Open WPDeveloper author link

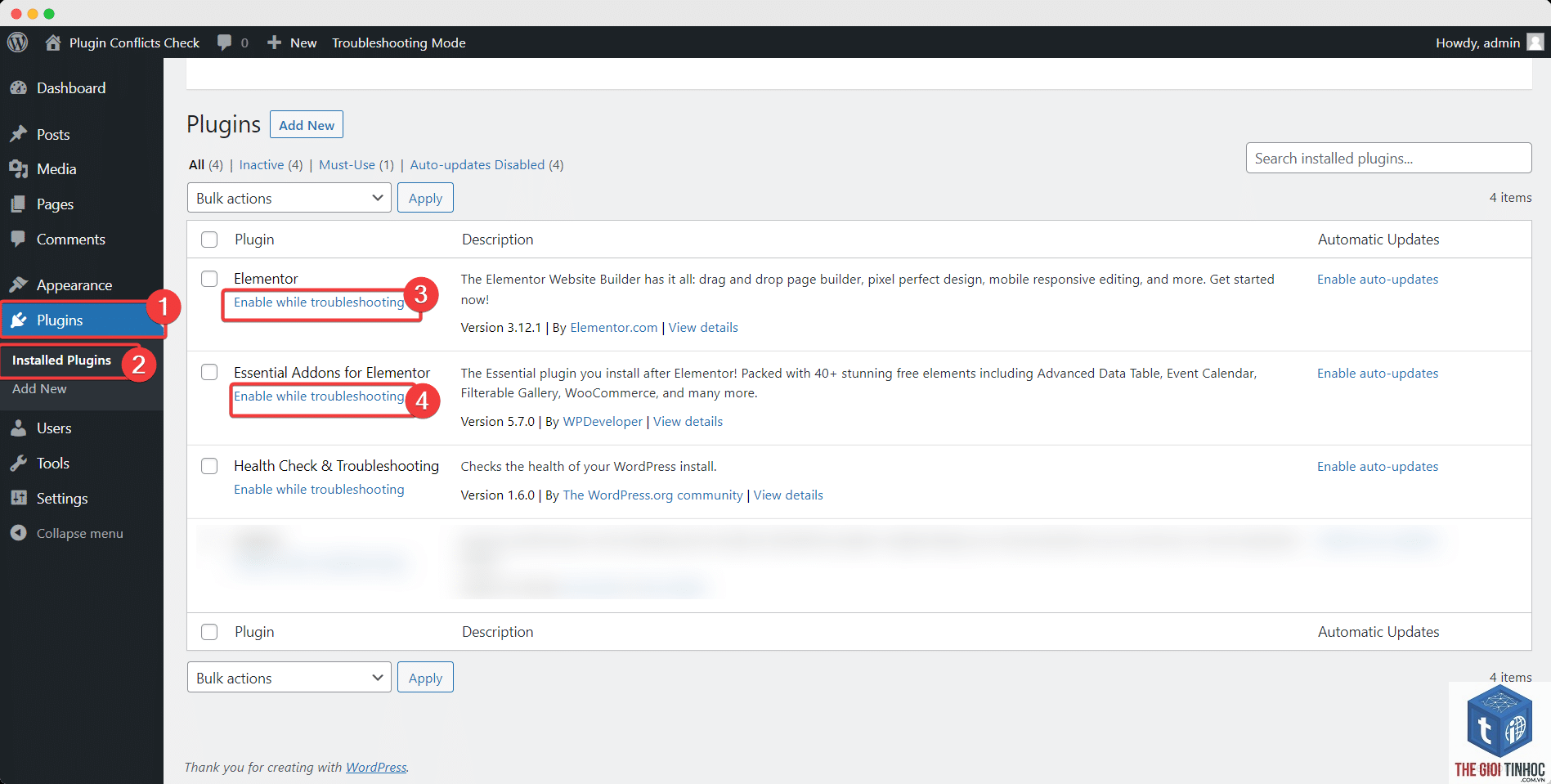pyautogui.click(x=603, y=422)
